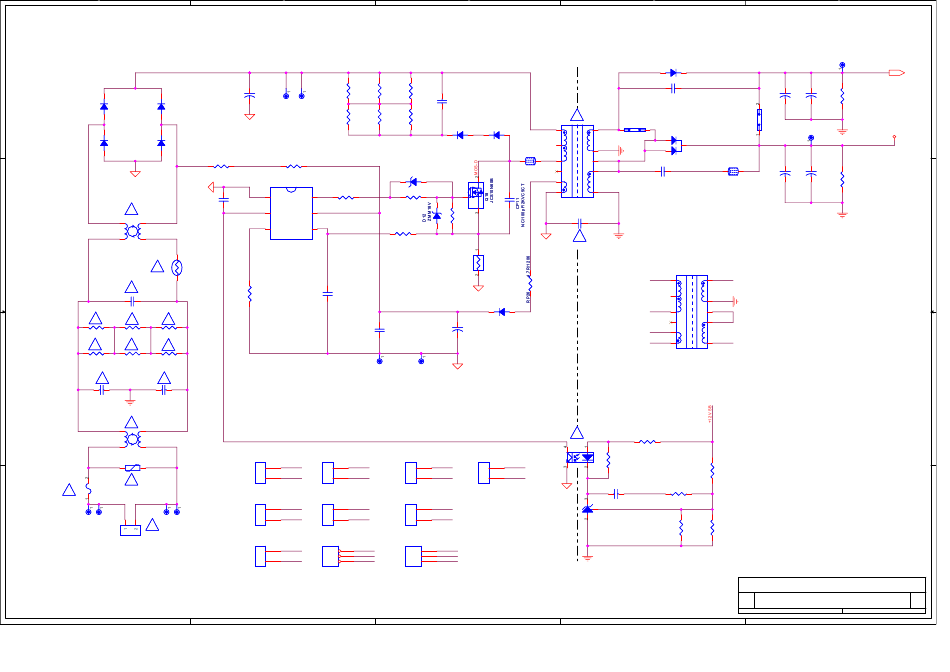Click the output port arrow at top right

click(896, 73)
